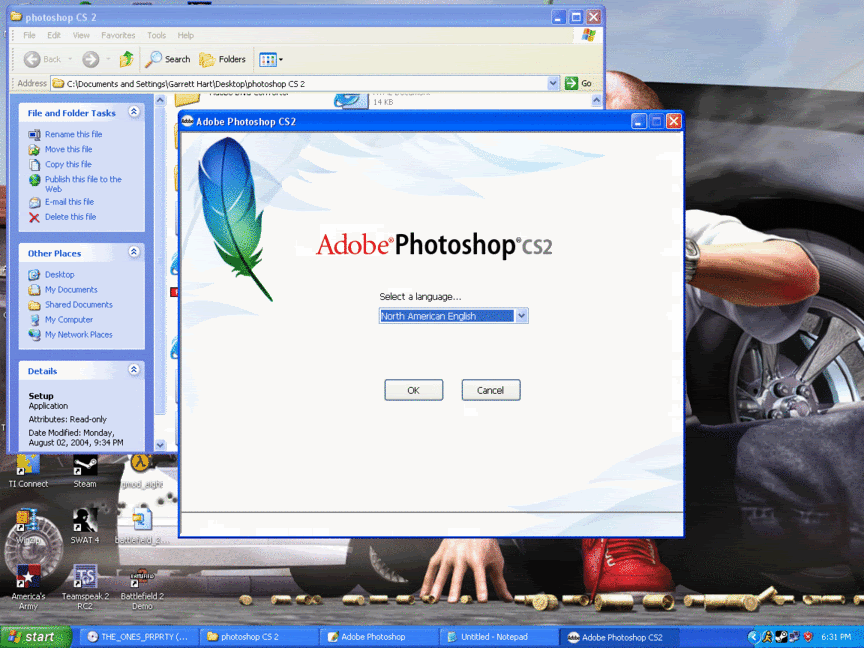Click the Cancel button in installer

(490, 390)
